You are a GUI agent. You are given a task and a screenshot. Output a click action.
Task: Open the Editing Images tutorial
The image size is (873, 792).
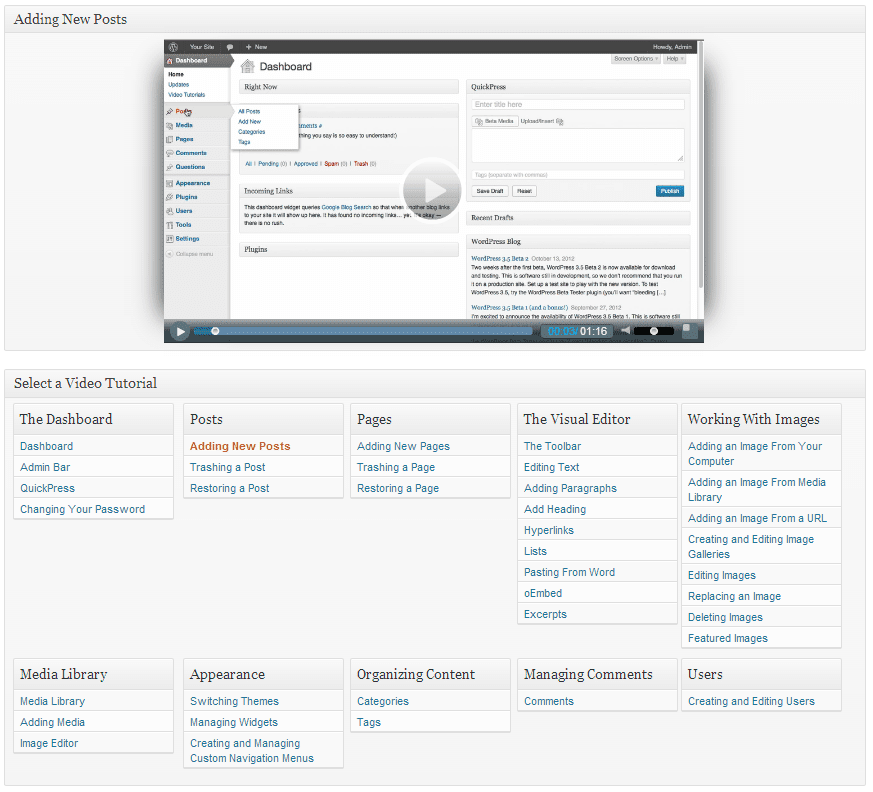coord(722,576)
